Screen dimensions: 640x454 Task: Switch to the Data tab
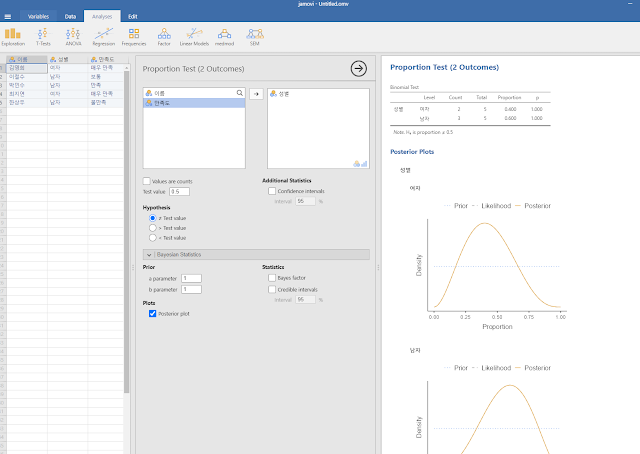70,16
